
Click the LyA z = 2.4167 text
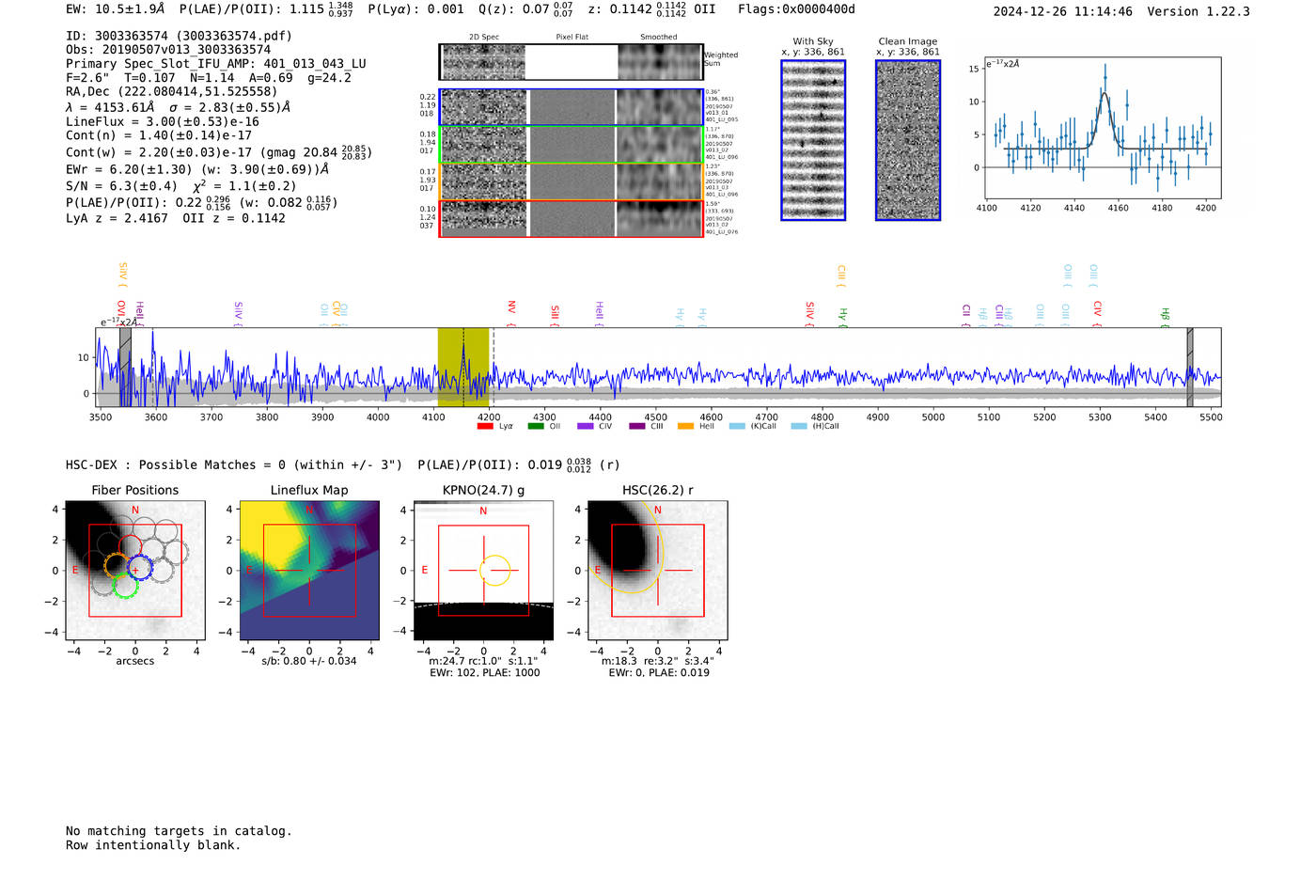point(117,218)
